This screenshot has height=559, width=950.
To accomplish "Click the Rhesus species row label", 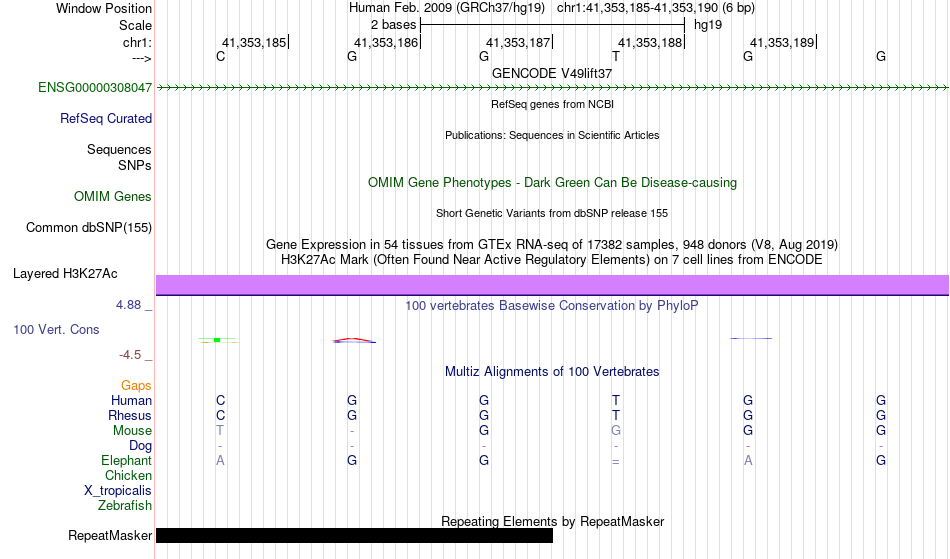I will pyautogui.click(x=130, y=416).
